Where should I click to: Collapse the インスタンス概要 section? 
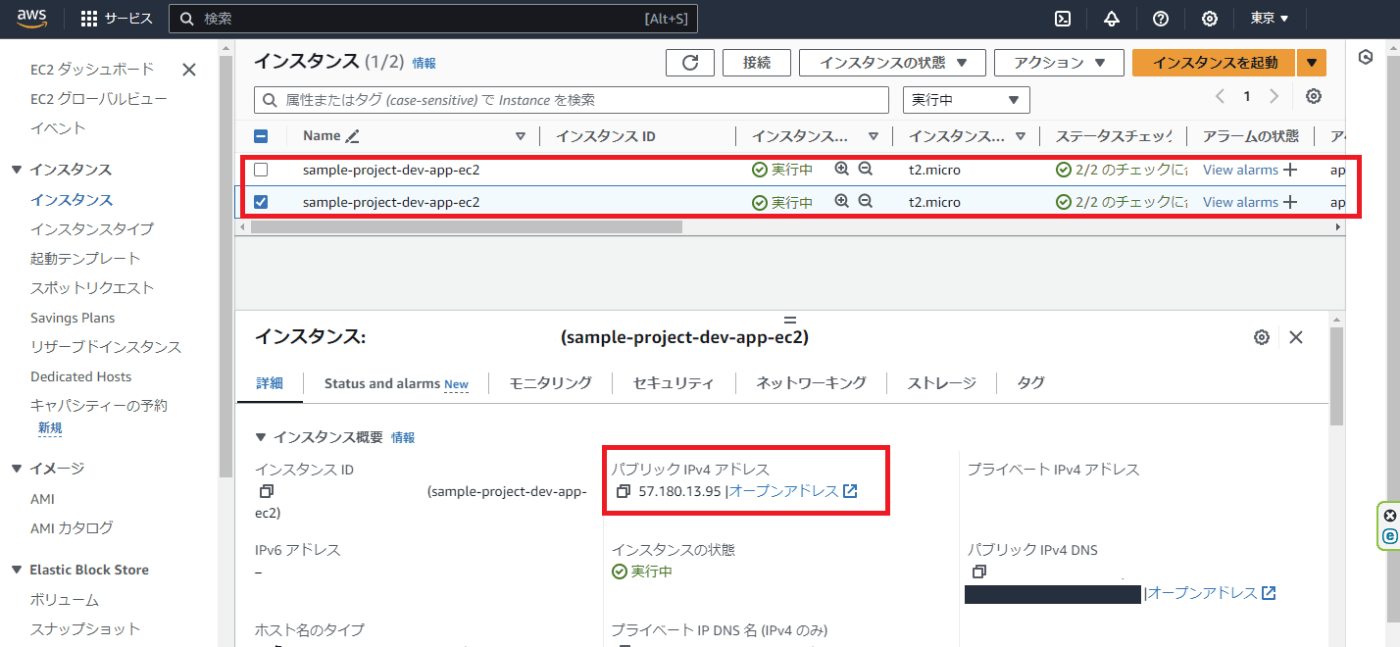tap(261, 437)
